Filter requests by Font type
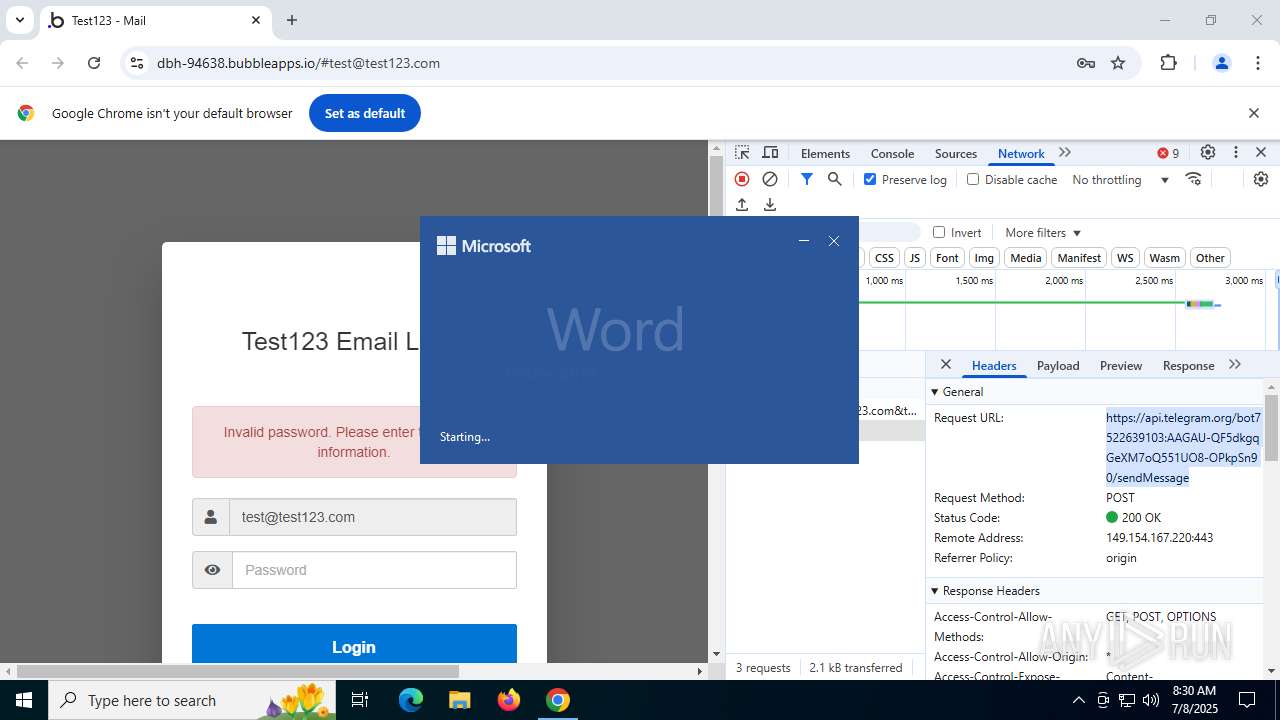 click(x=947, y=257)
